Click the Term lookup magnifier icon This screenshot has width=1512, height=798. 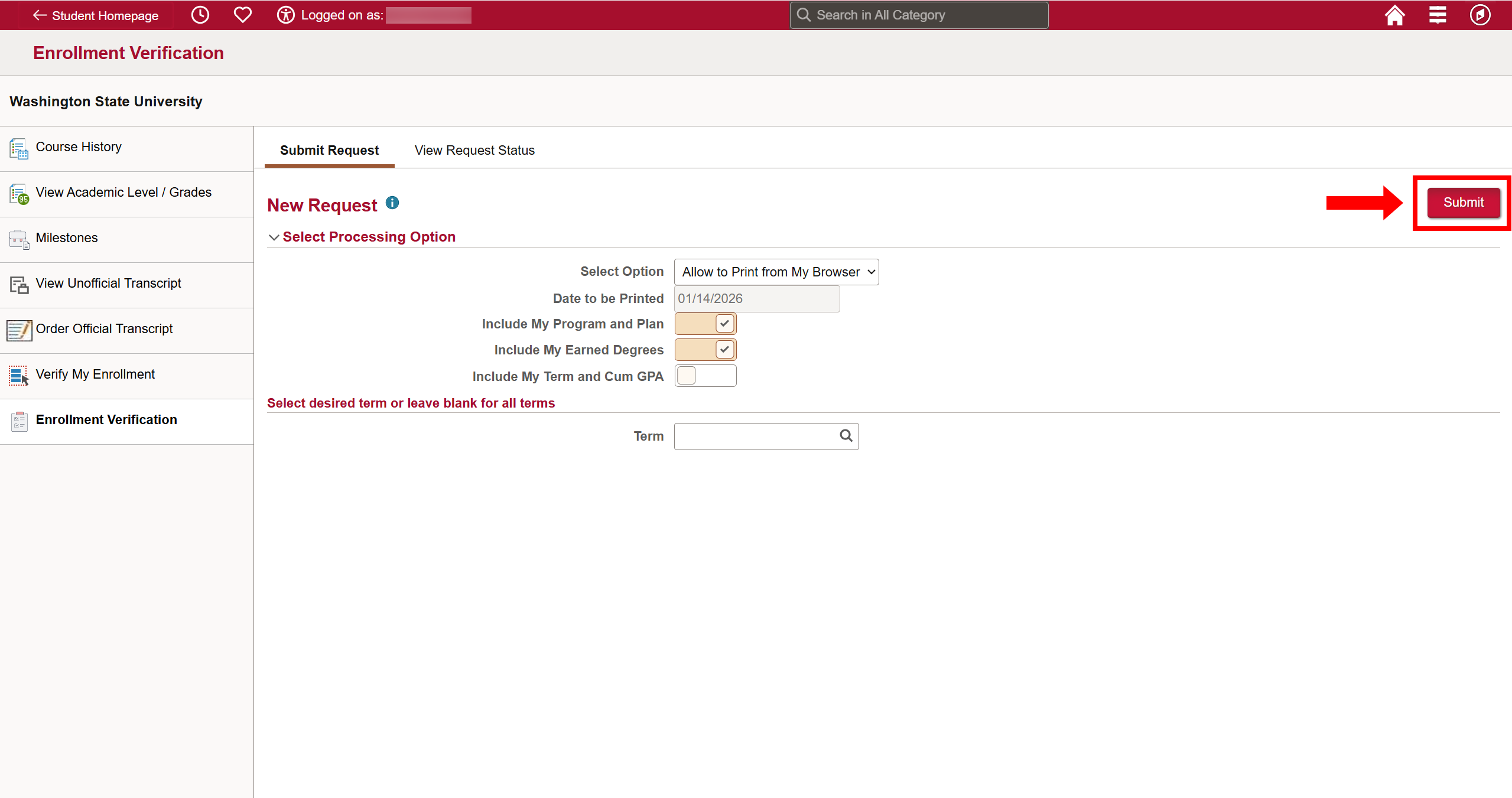pyautogui.click(x=846, y=436)
